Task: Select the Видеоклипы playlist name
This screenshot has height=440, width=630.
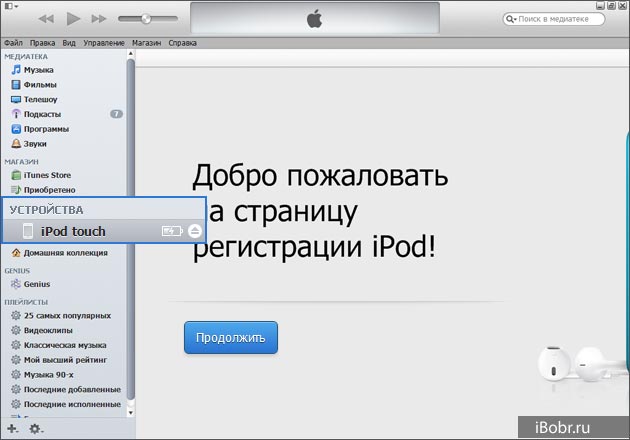Action: pyautogui.click(x=48, y=330)
